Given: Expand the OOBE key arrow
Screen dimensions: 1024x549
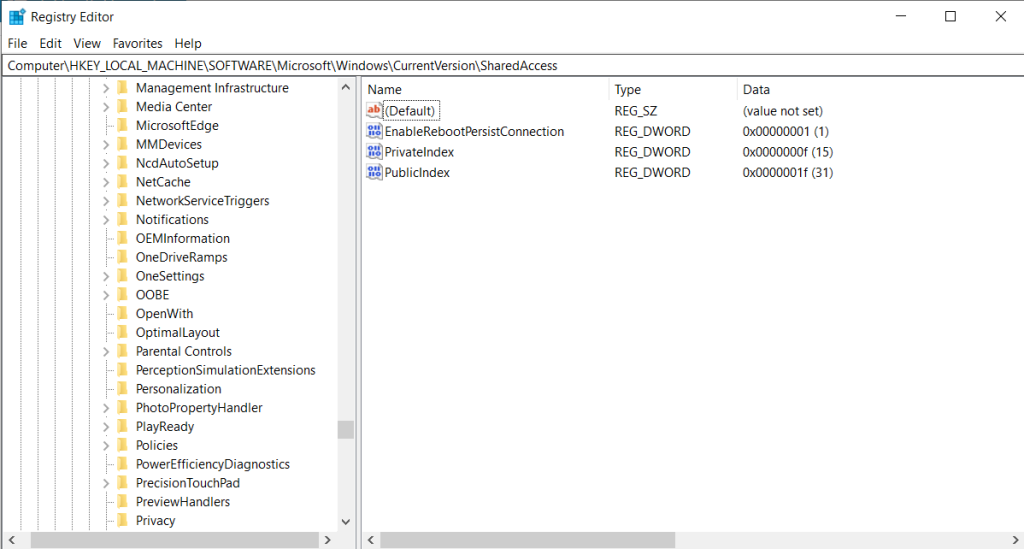Looking at the screenshot, I should [105, 295].
